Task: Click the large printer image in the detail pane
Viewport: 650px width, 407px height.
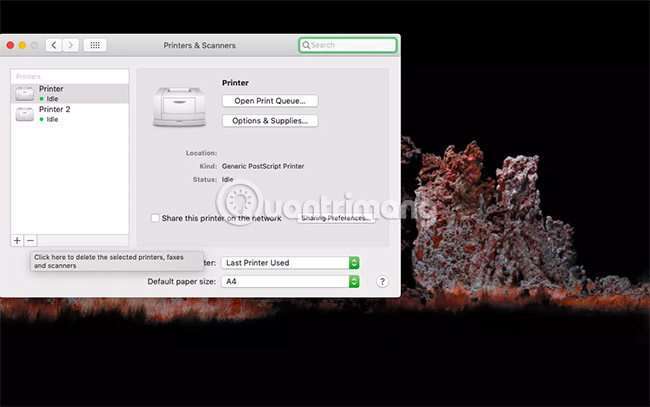Action: [x=179, y=107]
